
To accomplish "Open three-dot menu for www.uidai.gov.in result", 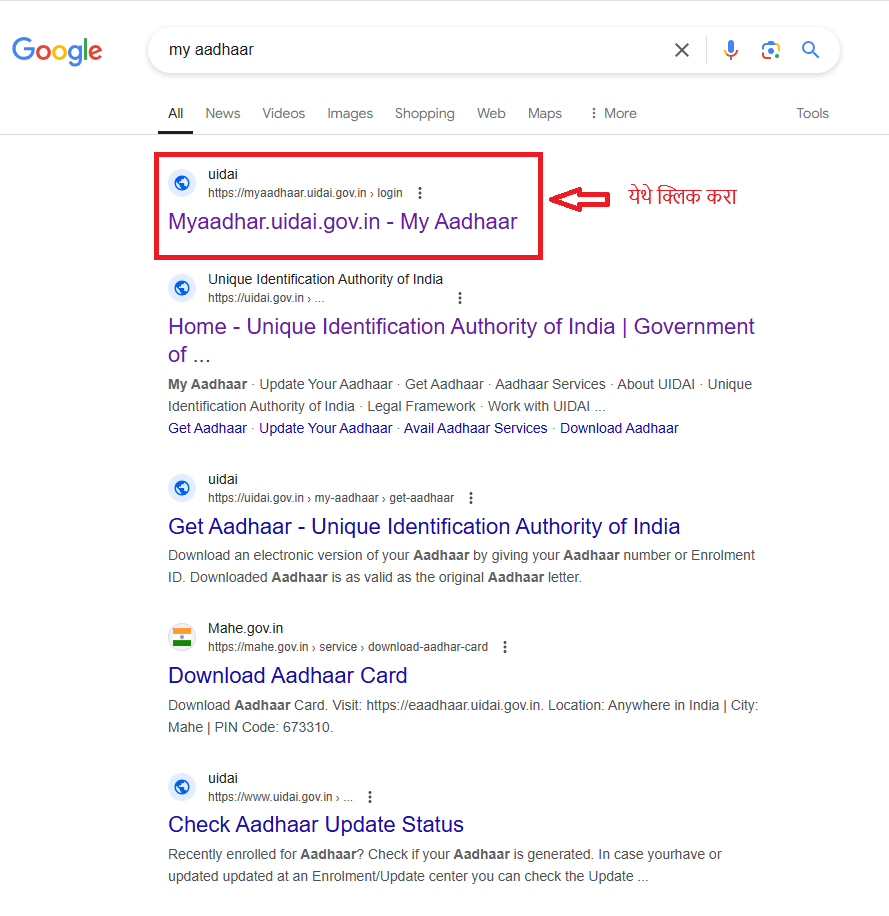I will click(370, 797).
